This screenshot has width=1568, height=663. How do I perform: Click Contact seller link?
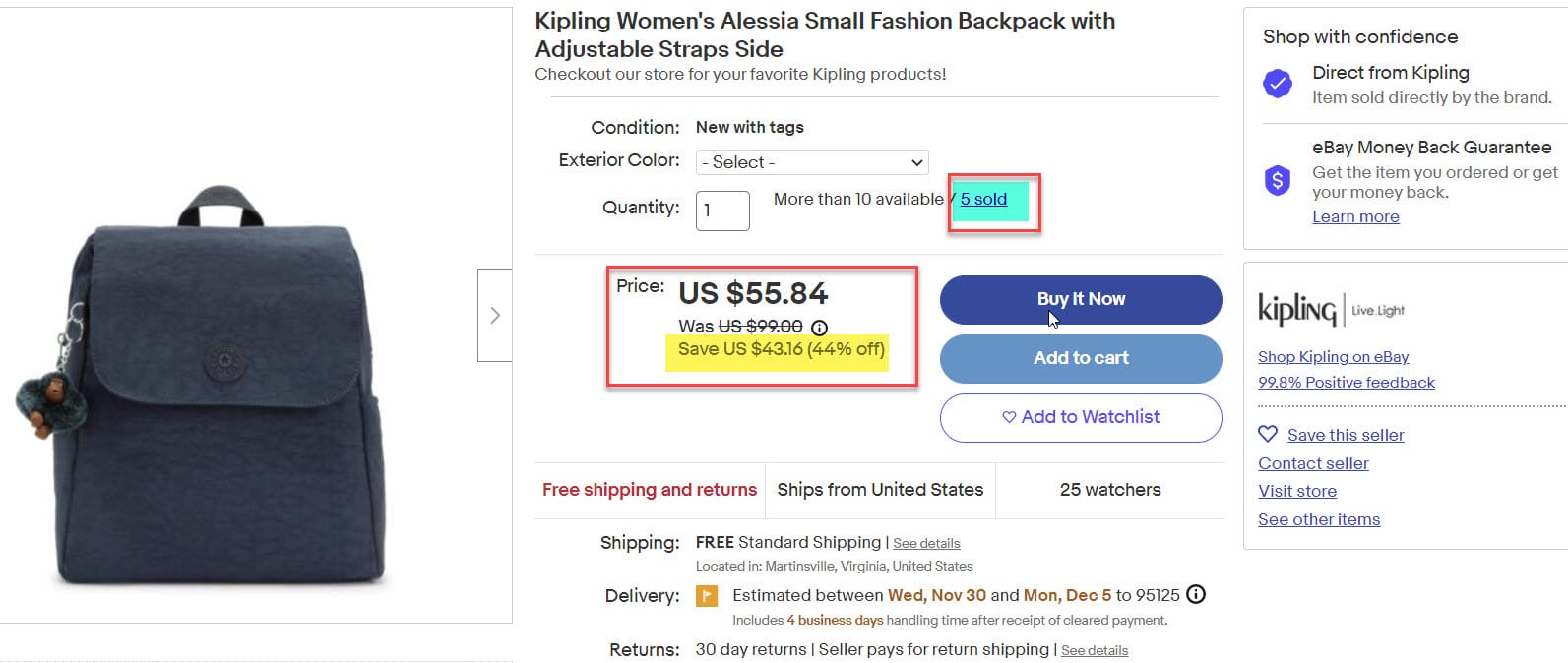(x=1313, y=463)
